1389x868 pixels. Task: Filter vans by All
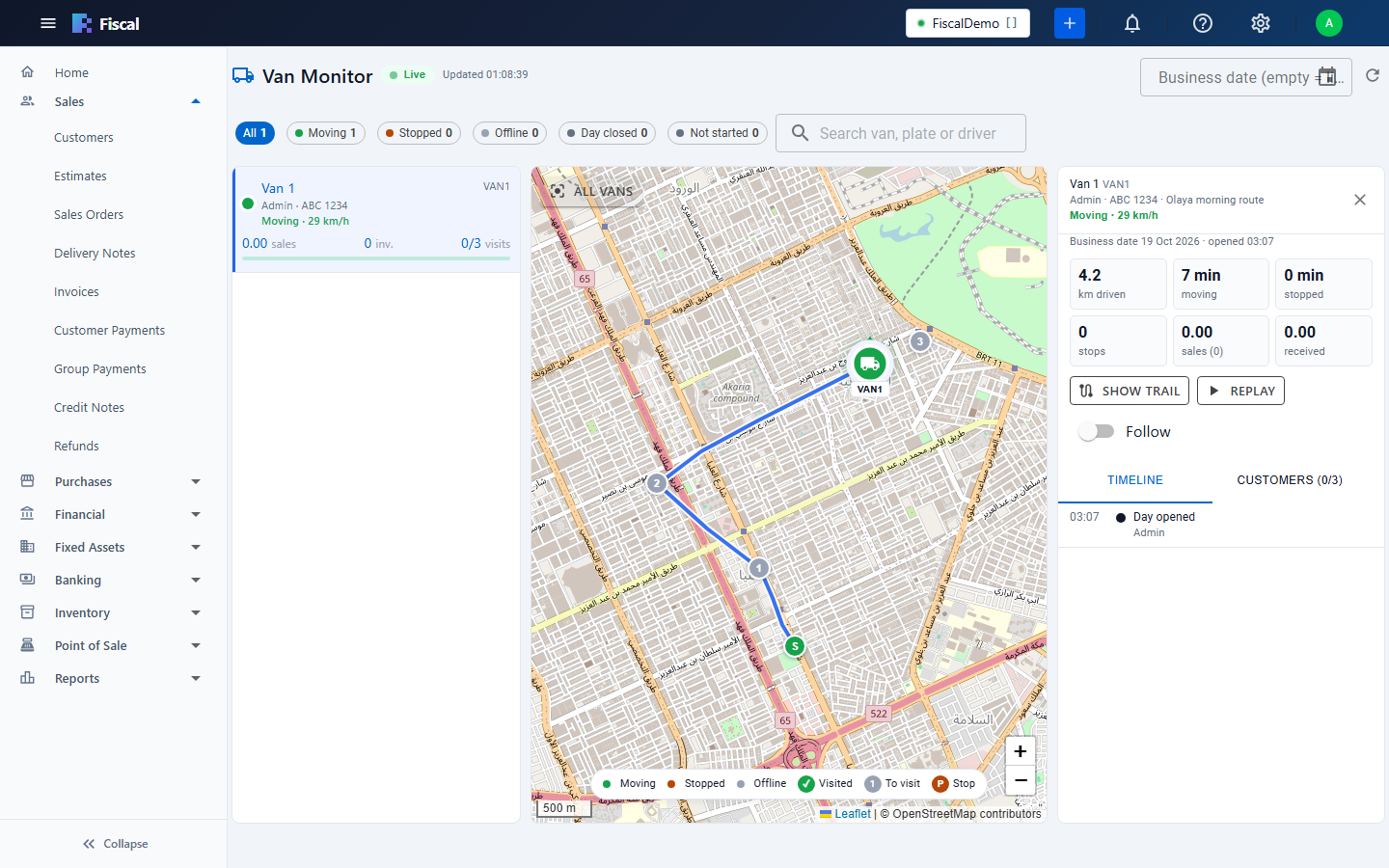coord(255,133)
